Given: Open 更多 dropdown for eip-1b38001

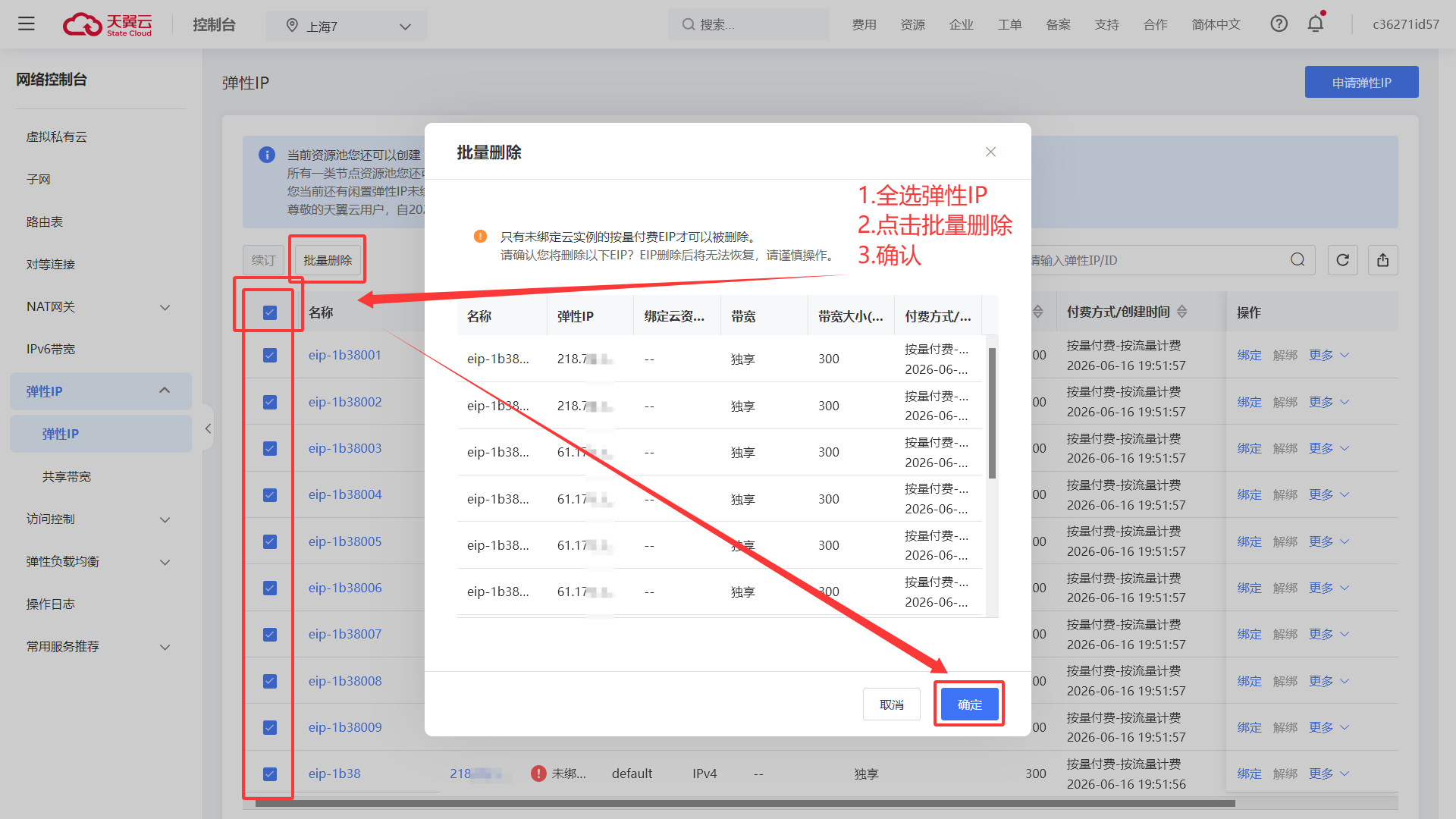Looking at the screenshot, I should tap(1329, 355).
